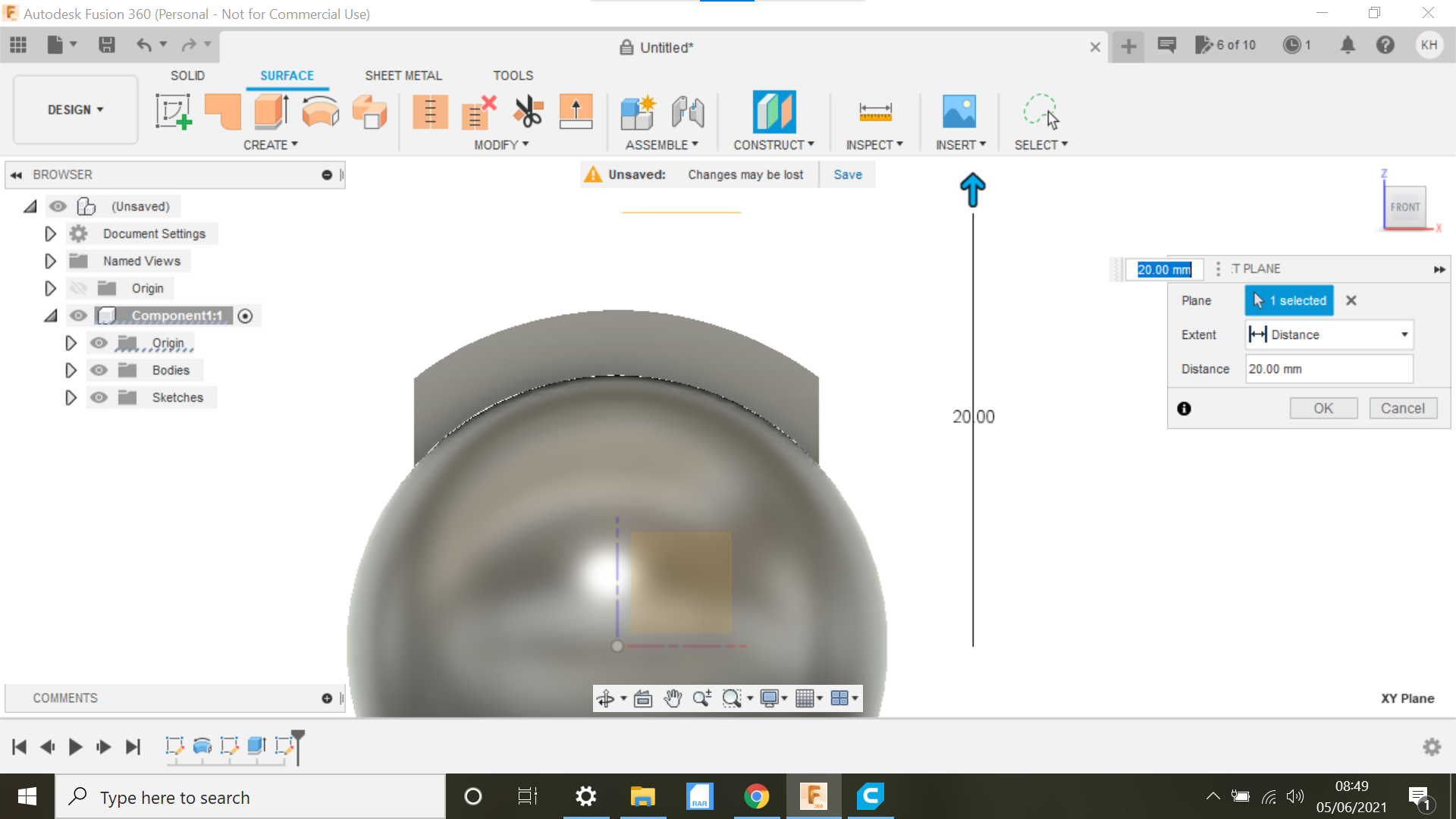Click the Offset Plane construct icon
The height and width of the screenshot is (819, 1456).
(x=774, y=111)
